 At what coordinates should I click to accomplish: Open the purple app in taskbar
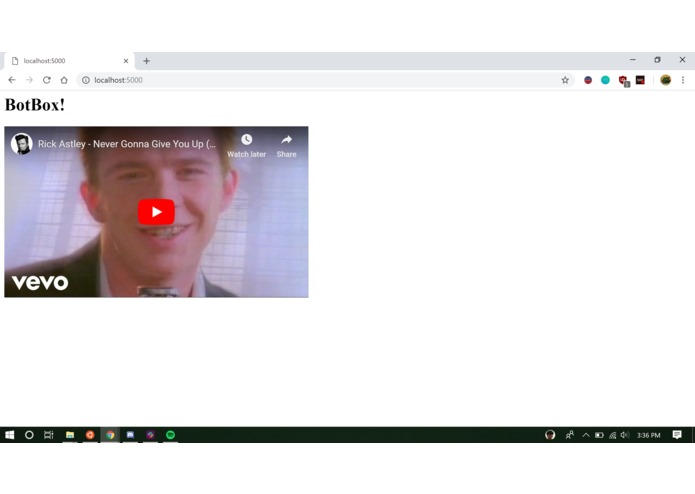150,435
